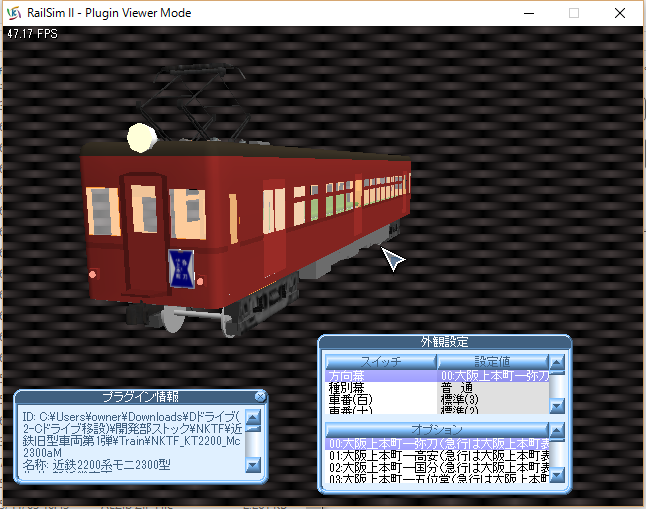Click the プラグイン情報 panel title bar
The width and height of the screenshot is (646, 509).
pos(140,396)
